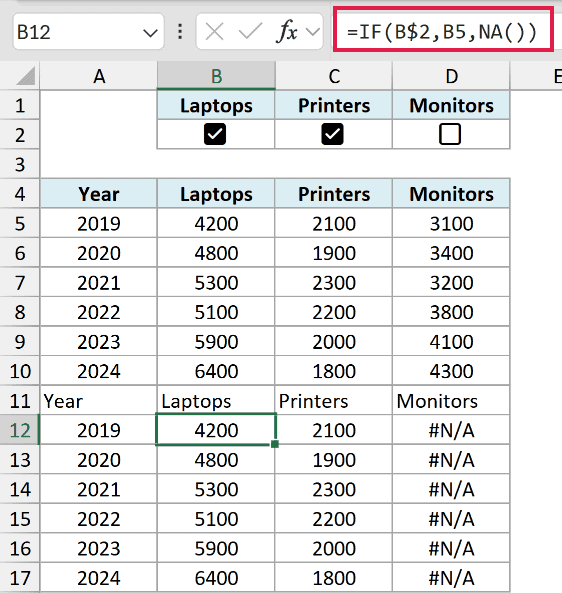Open the Insert Function fx button

pyautogui.click(x=287, y=32)
